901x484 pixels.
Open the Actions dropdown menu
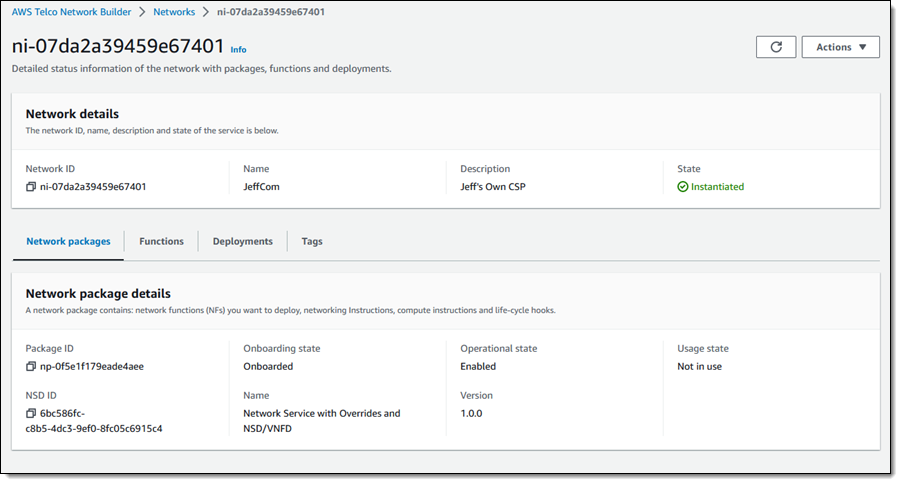click(x=840, y=47)
